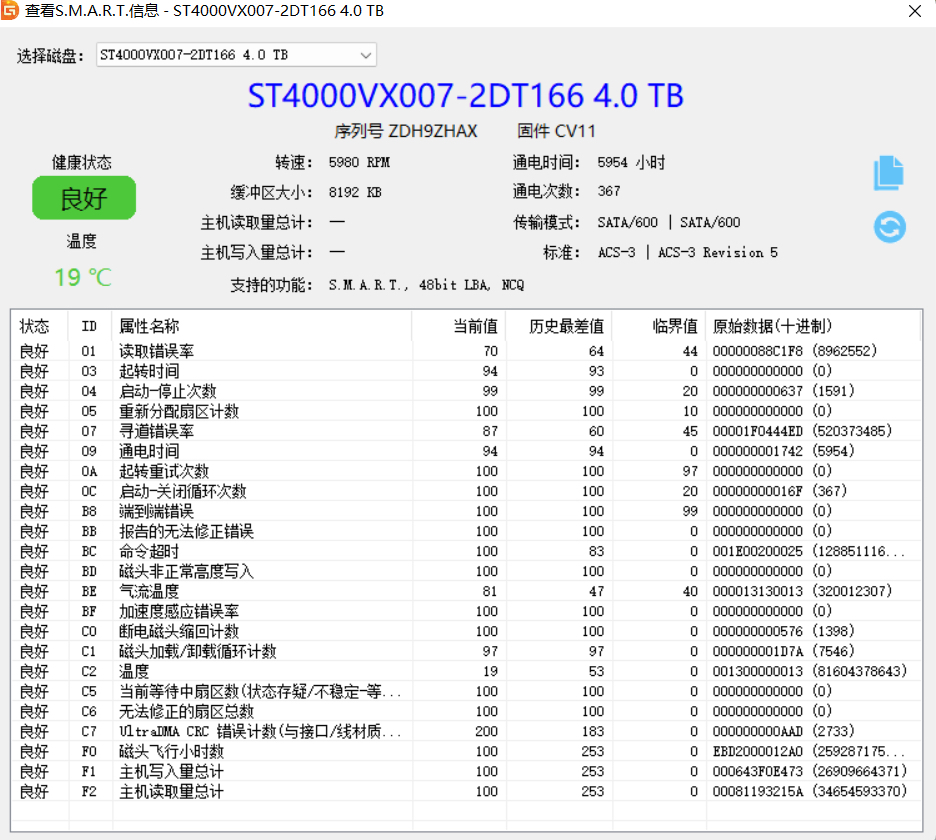Screen dimensions: 936x840
Task: Click the green 良好 health status badge
Action: tap(84, 198)
